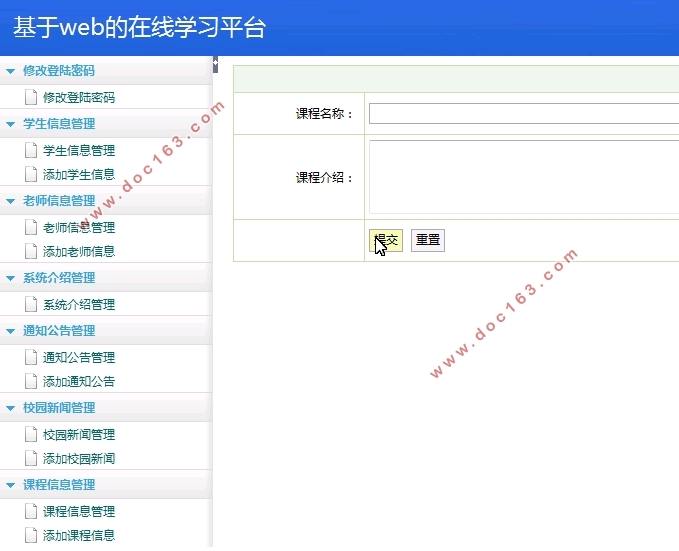Click page icon beside 添加通知公告
This screenshot has height=551, width=679.
tap(31, 381)
